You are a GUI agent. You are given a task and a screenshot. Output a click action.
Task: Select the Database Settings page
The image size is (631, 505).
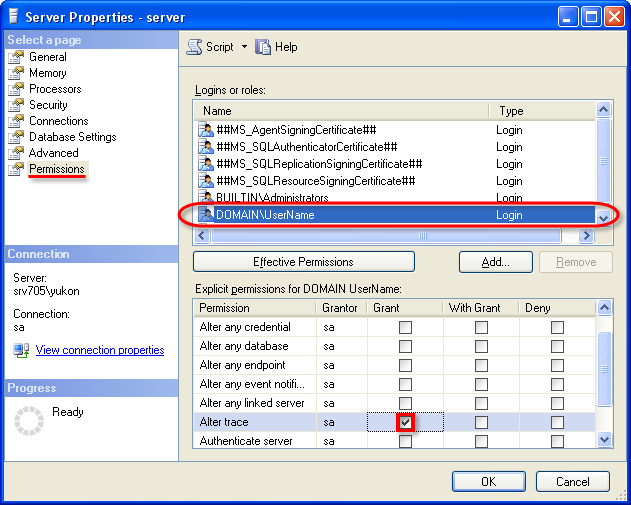(x=72, y=137)
